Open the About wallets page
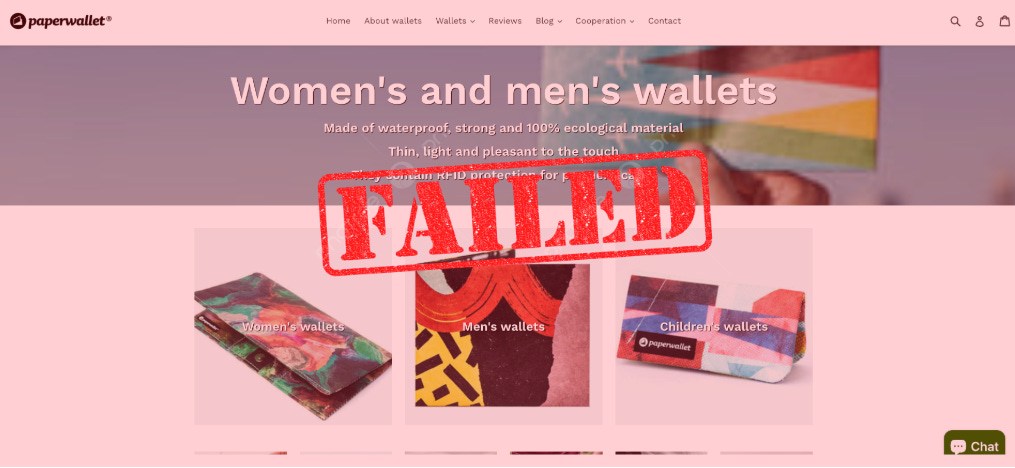The height and width of the screenshot is (468, 1015). 393,21
